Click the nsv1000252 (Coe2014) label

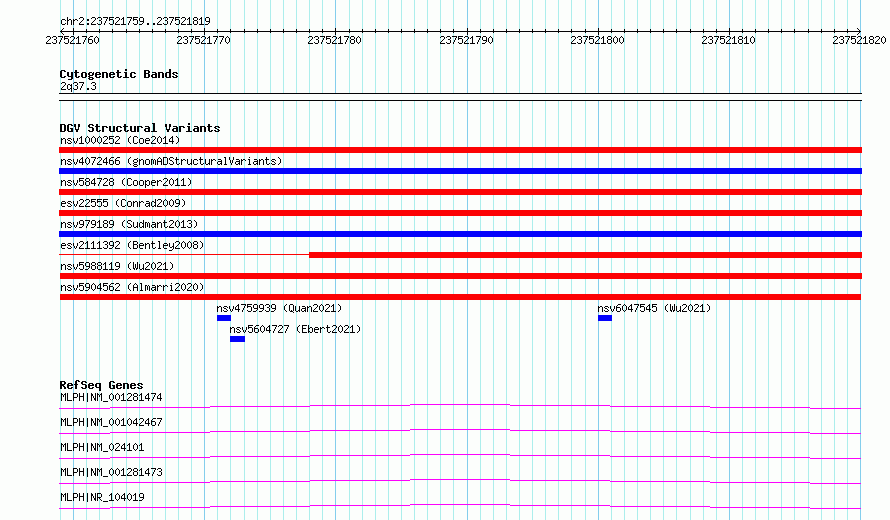point(120,140)
